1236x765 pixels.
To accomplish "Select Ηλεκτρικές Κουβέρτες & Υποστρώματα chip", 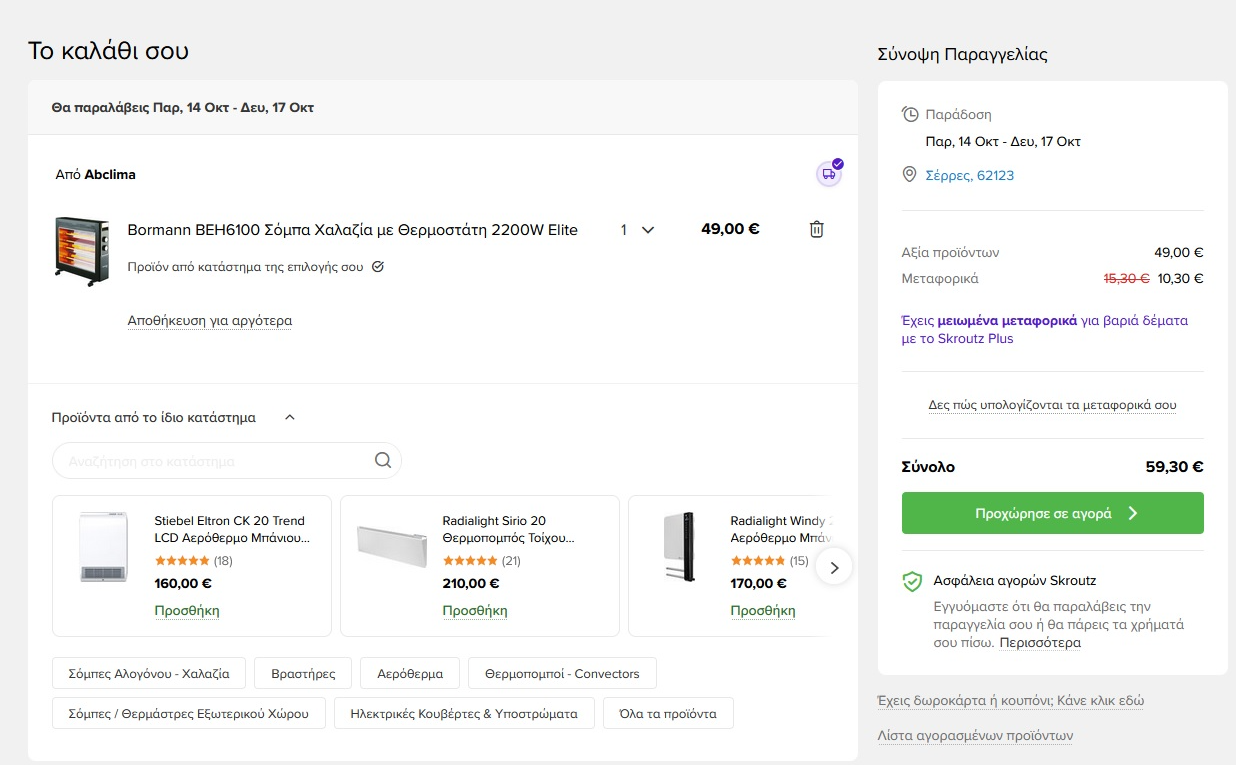I will click(464, 713).
